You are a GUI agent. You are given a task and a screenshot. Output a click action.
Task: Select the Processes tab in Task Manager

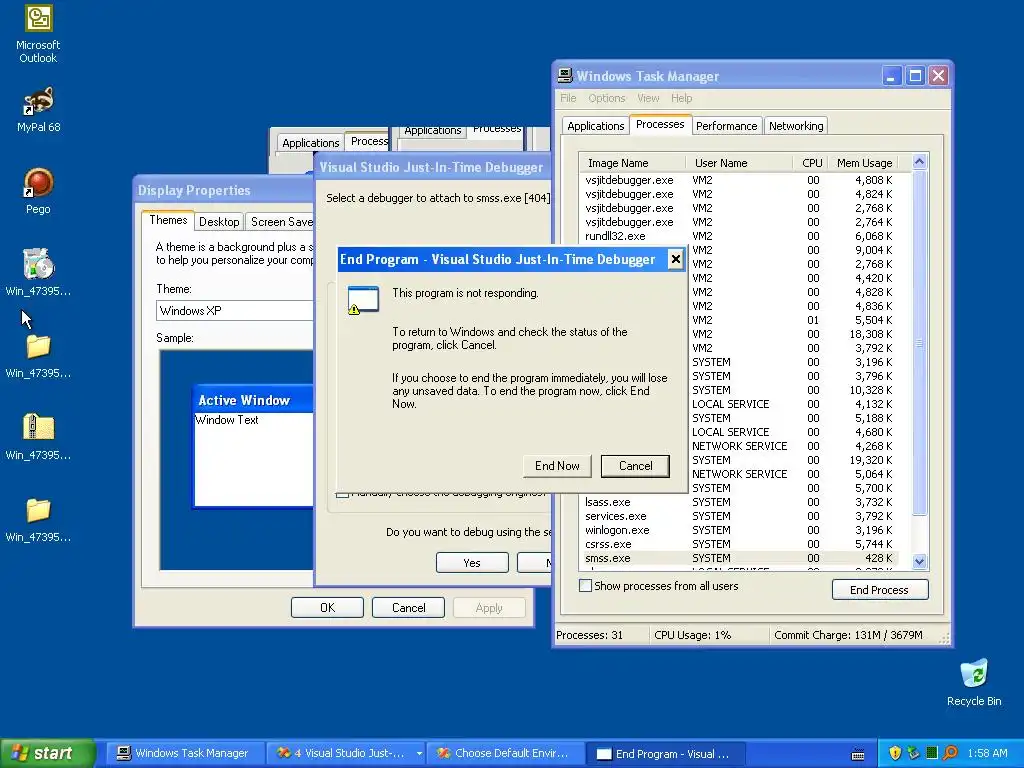(660, 124)
